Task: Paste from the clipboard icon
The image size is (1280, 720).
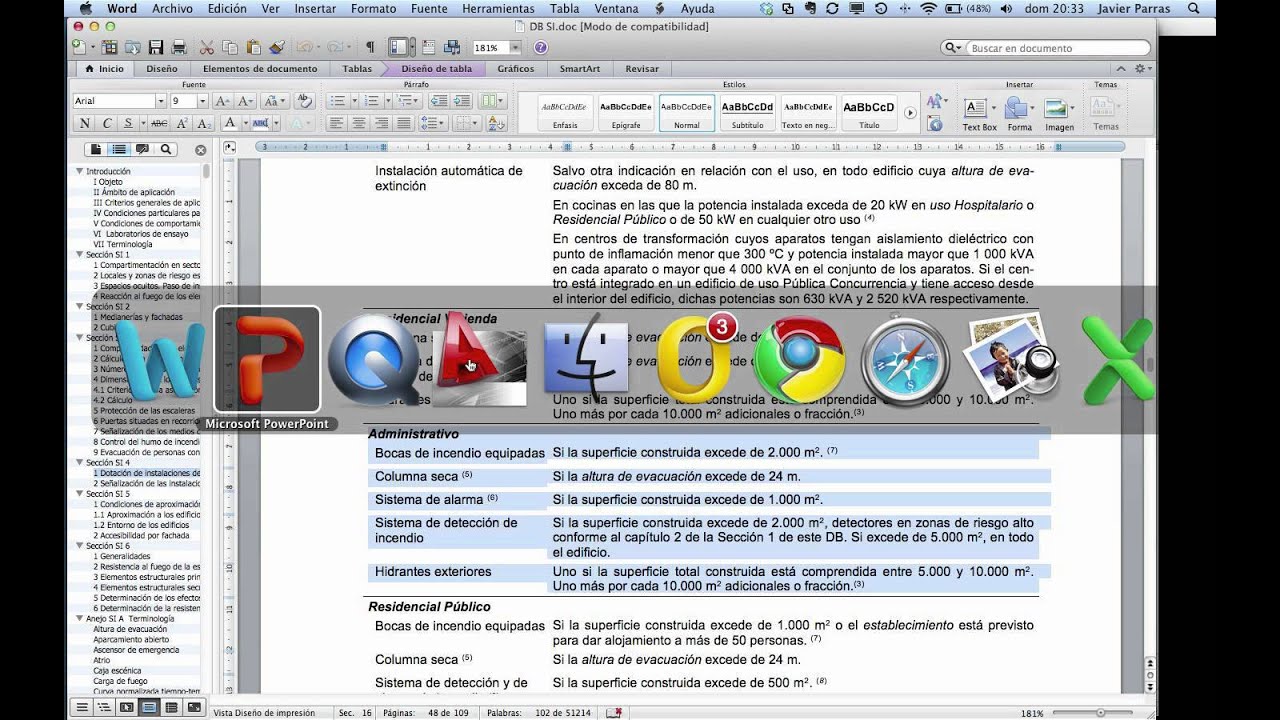Action: point(254,47)
